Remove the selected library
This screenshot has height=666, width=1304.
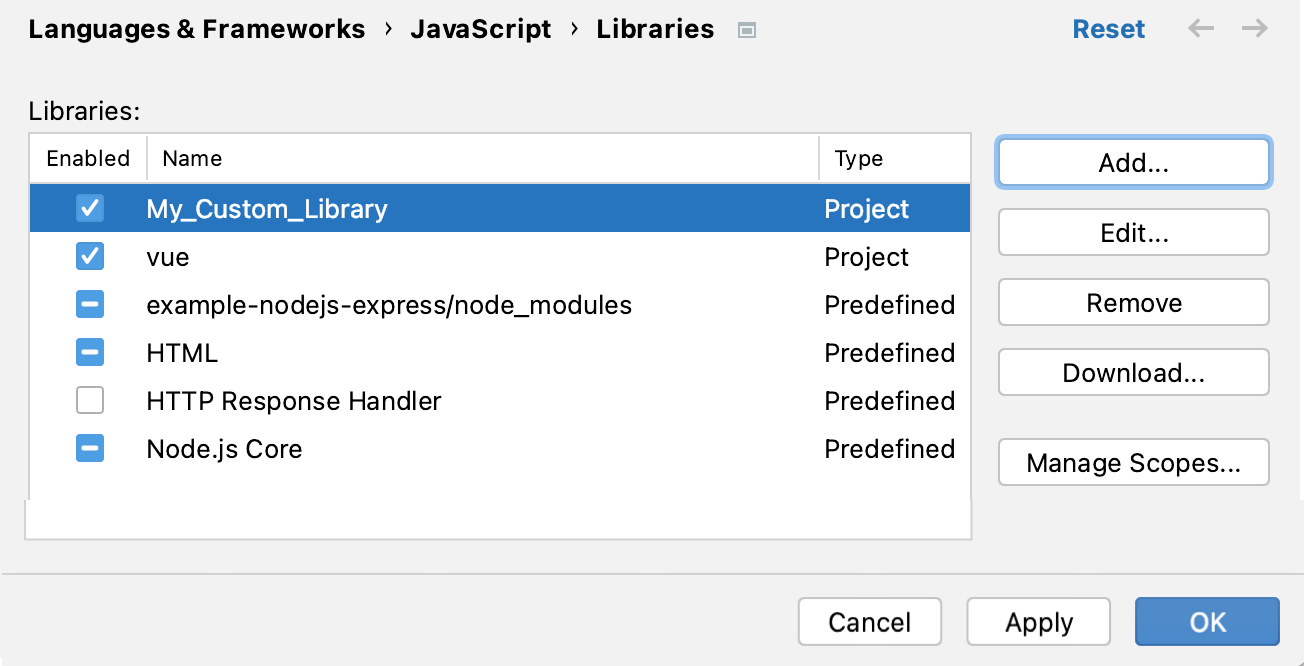coord(1133,302)
